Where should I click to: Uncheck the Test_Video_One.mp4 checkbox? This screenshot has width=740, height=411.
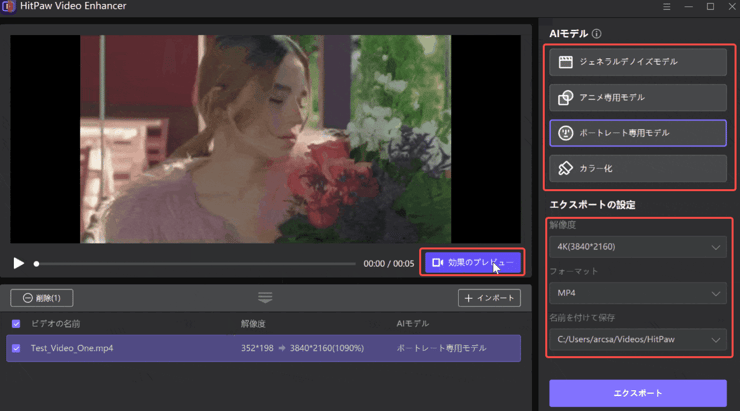[16, 348]
